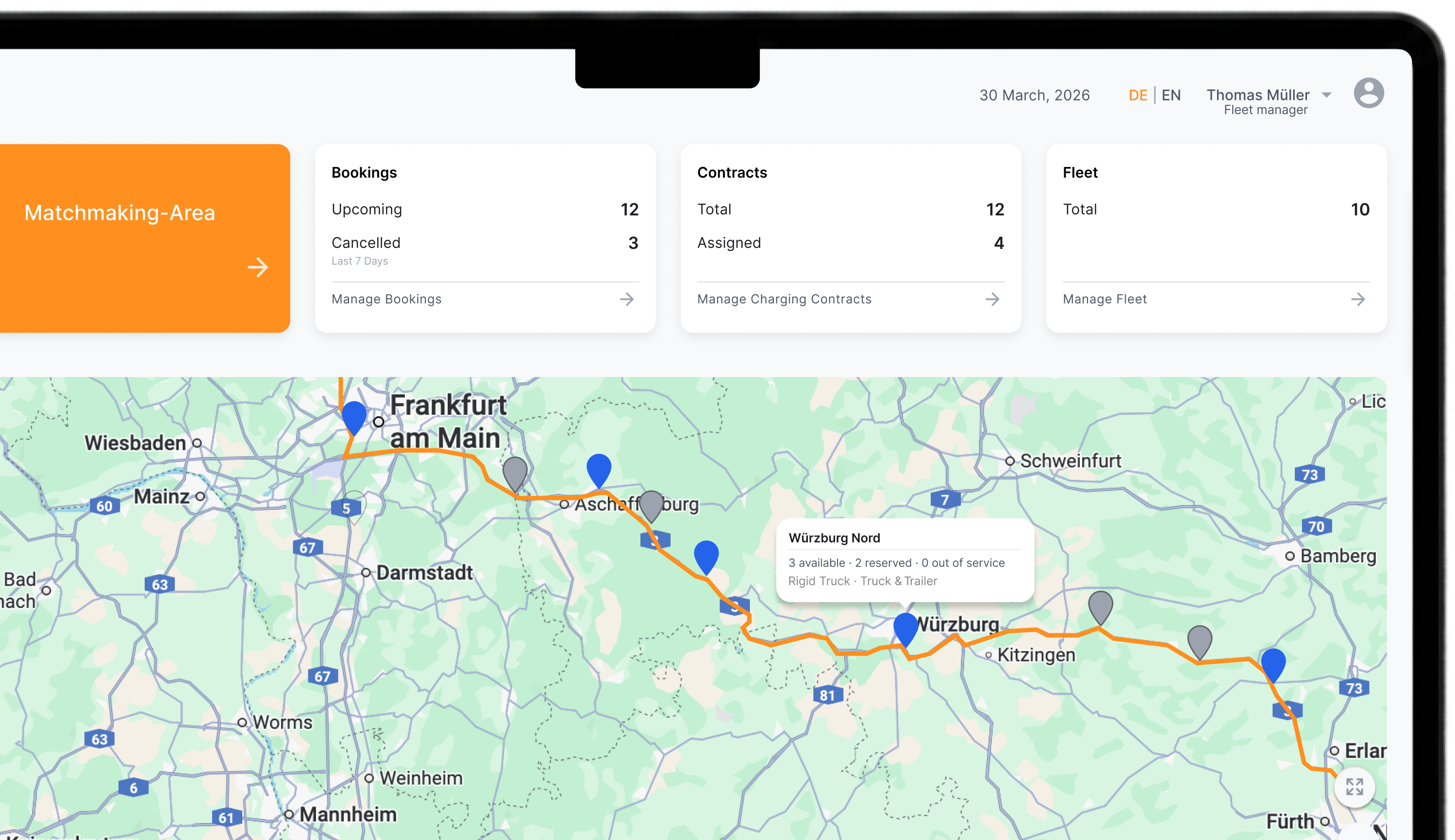Click the highway 81 shield on the map
This screenshot has width=1455, height=840.
click(827, 695)
